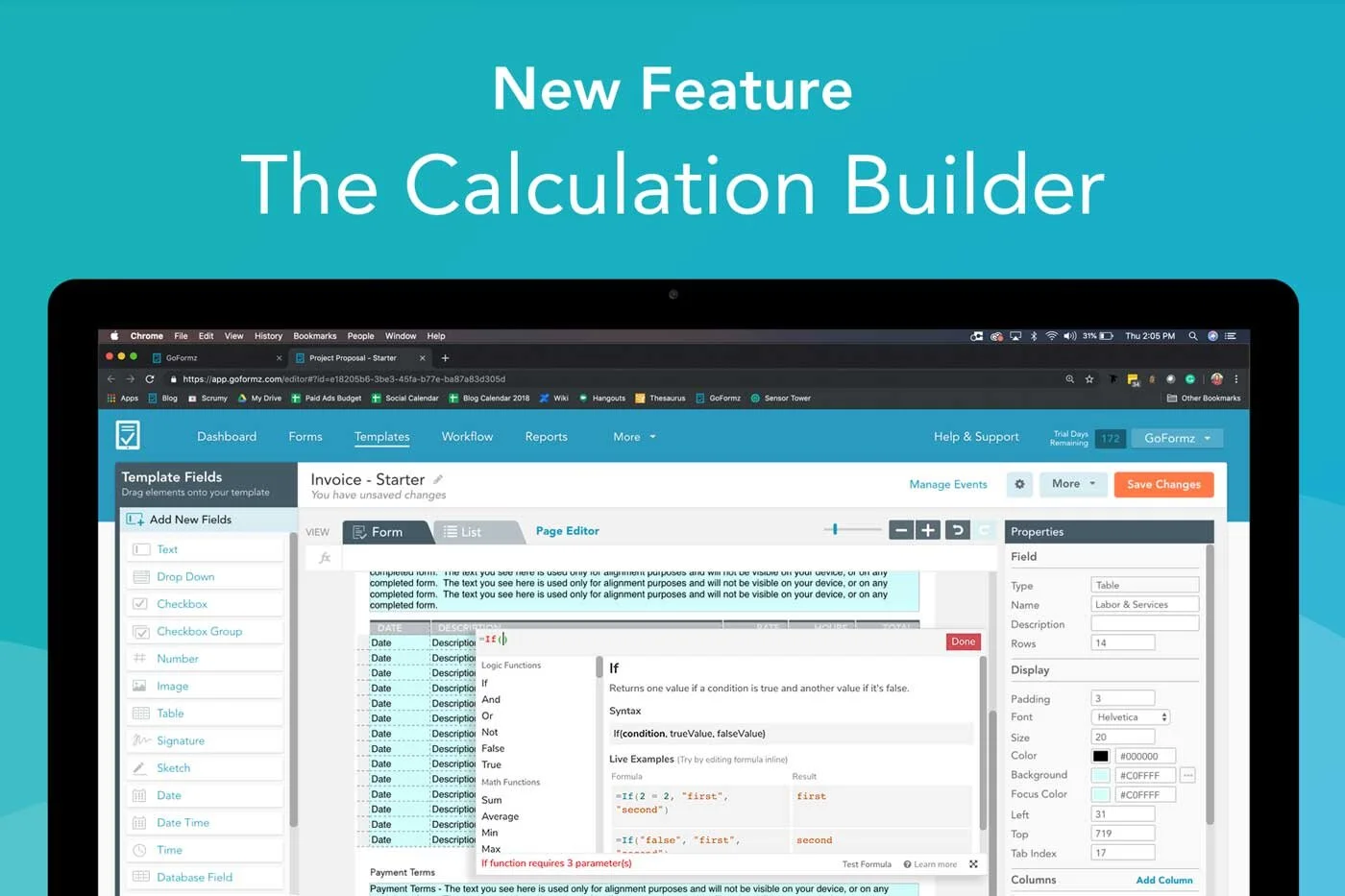Click the fx formula icon

pos(325,557)
